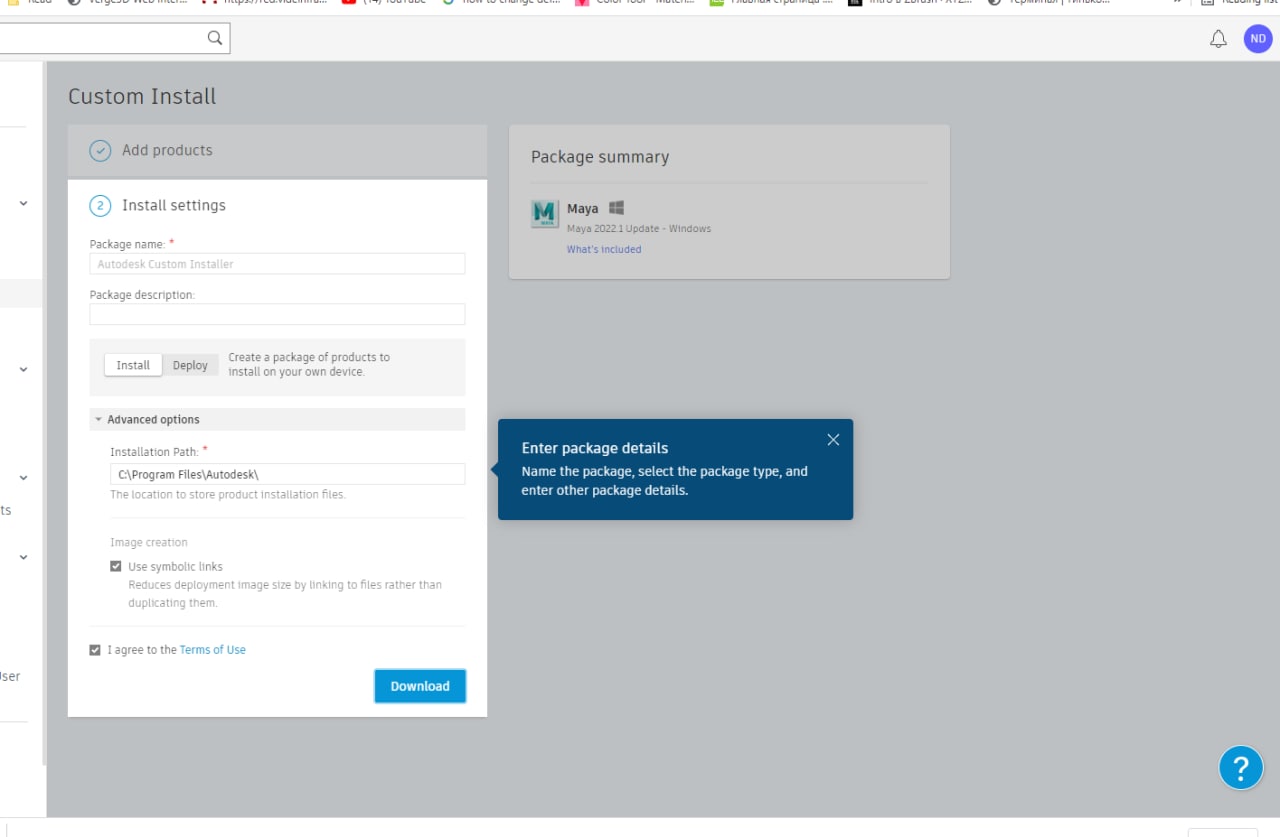Viewport: 1280px width, 837px height.
Task: Click the Maya 2022.1 Update - Windows text
Action: (x=639, y=229)
